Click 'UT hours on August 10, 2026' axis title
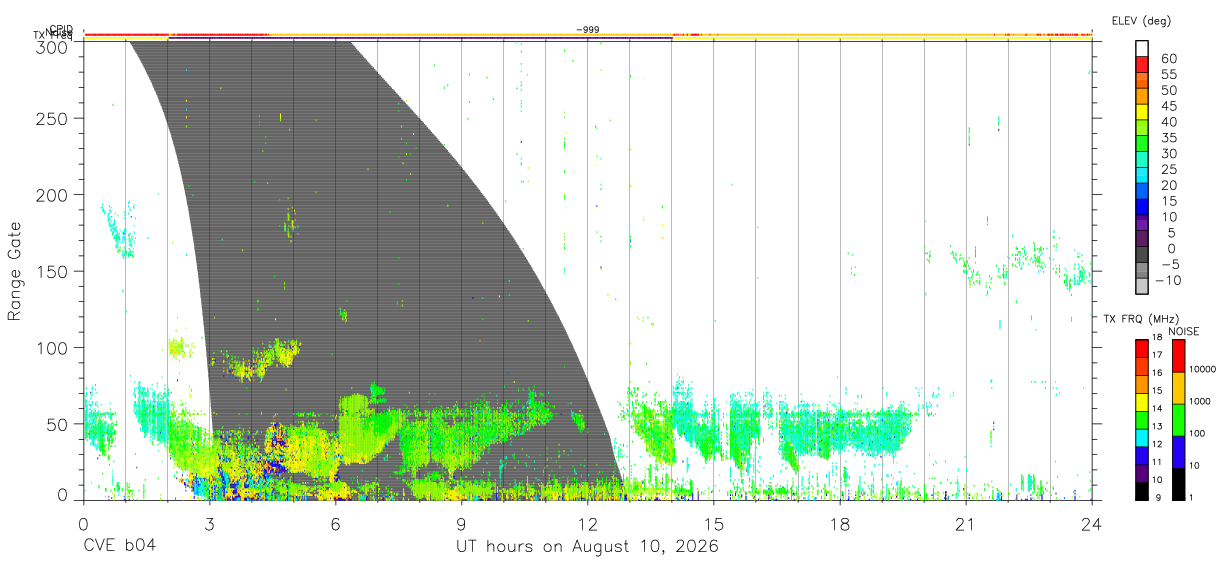The image size is (1228, 567). coord(587,547)
